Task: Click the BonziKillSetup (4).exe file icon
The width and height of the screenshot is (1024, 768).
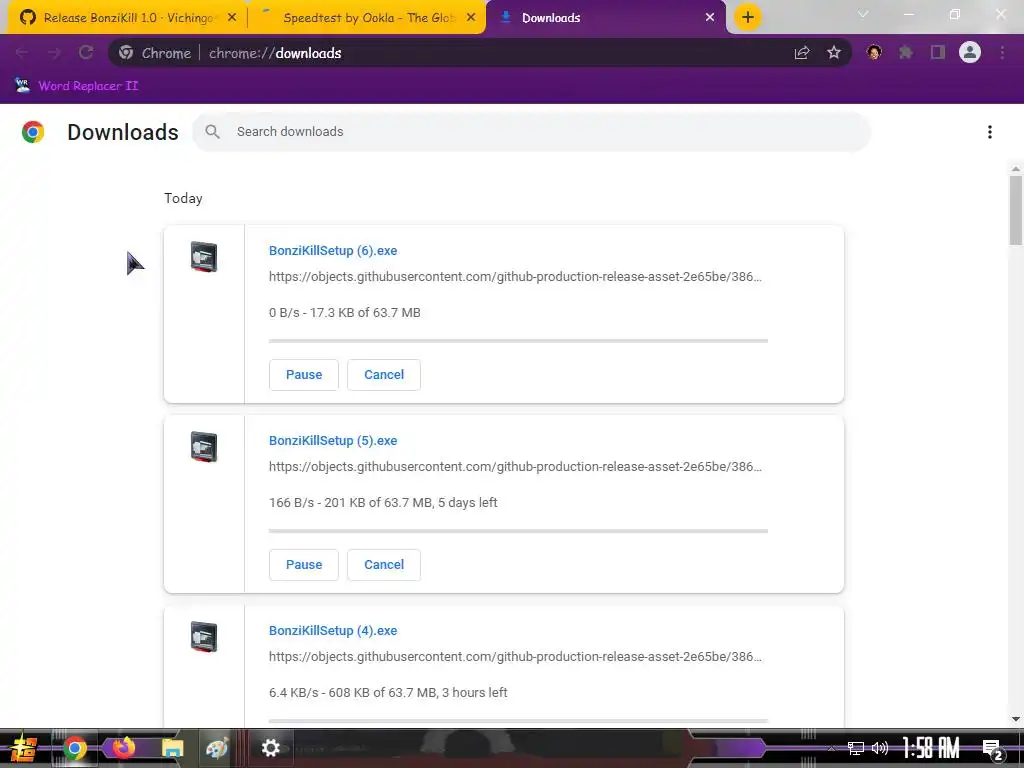Action: (x=204, y=637)
